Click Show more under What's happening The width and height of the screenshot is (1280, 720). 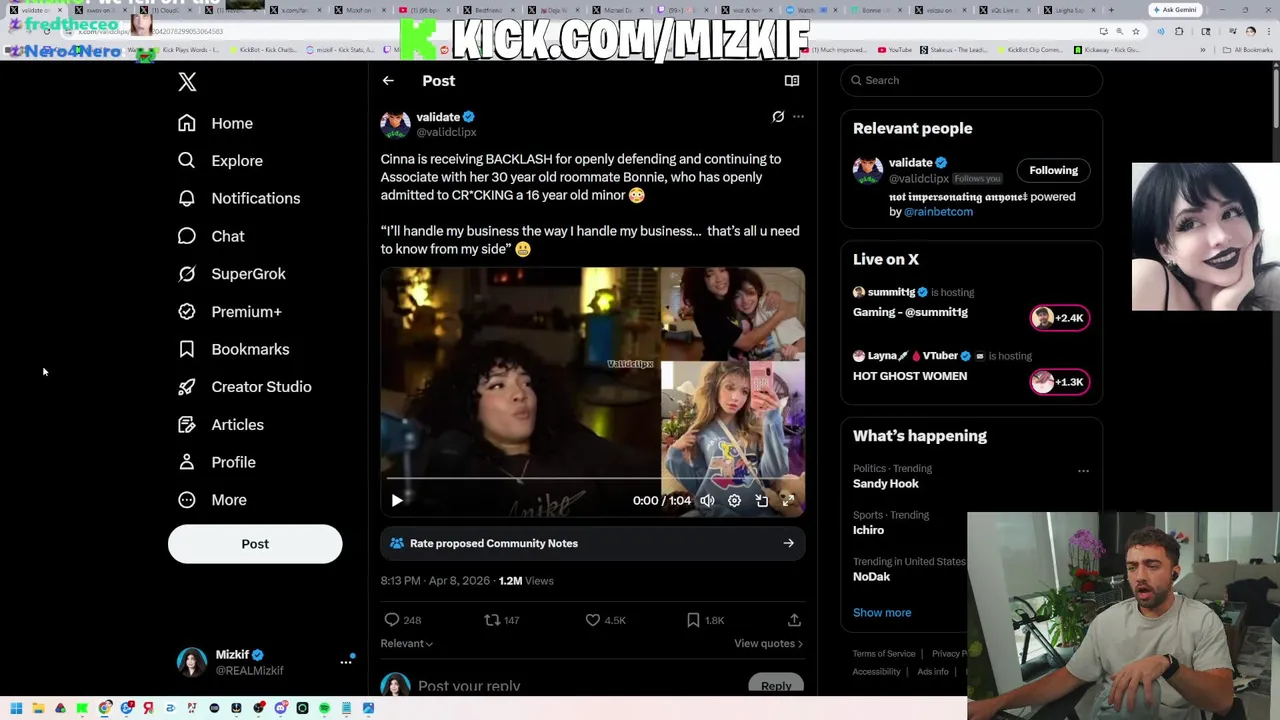(x=882, y=613)
